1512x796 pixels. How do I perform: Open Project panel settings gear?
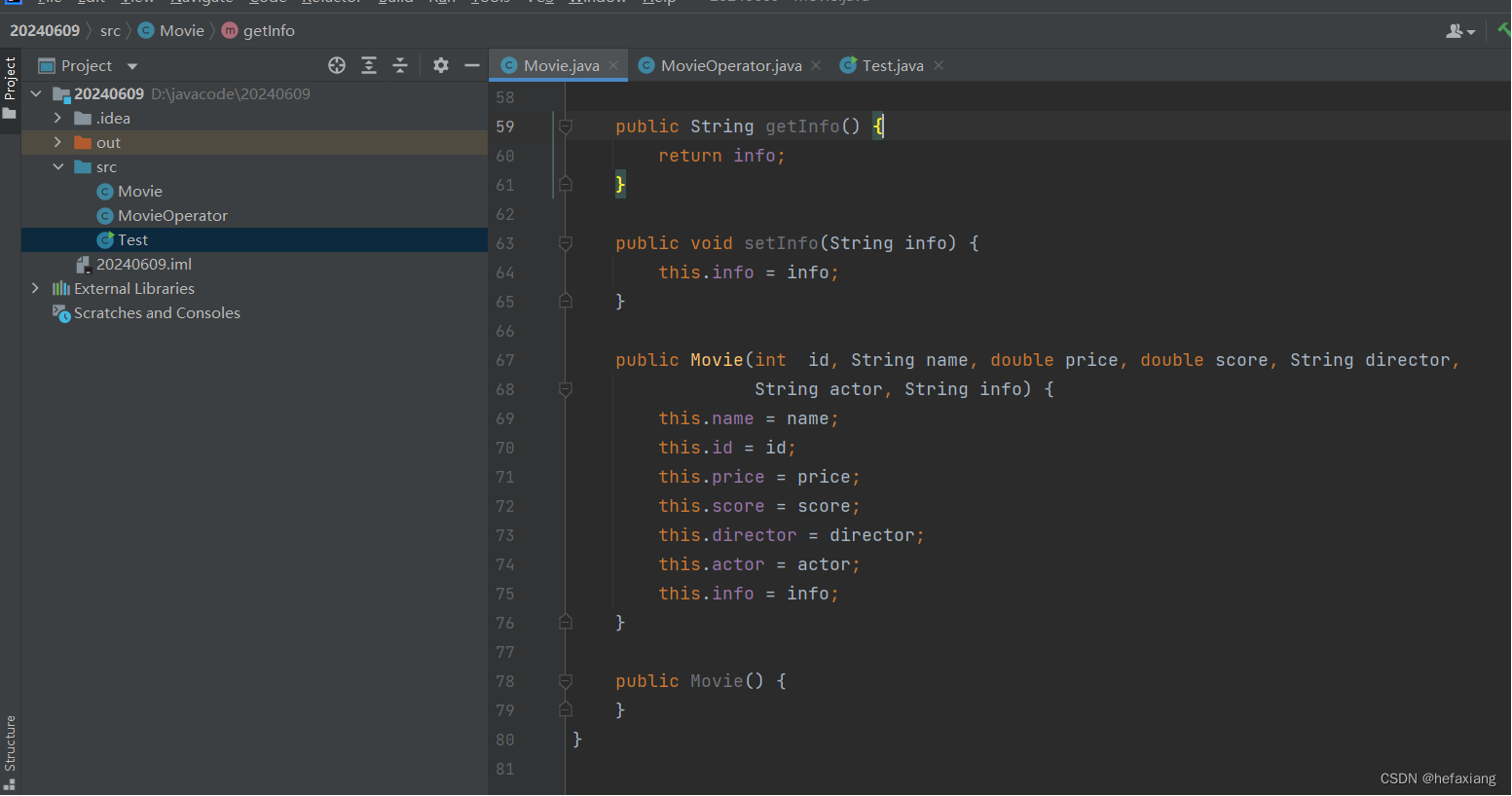pyautogui.click(x=441, y=65)
